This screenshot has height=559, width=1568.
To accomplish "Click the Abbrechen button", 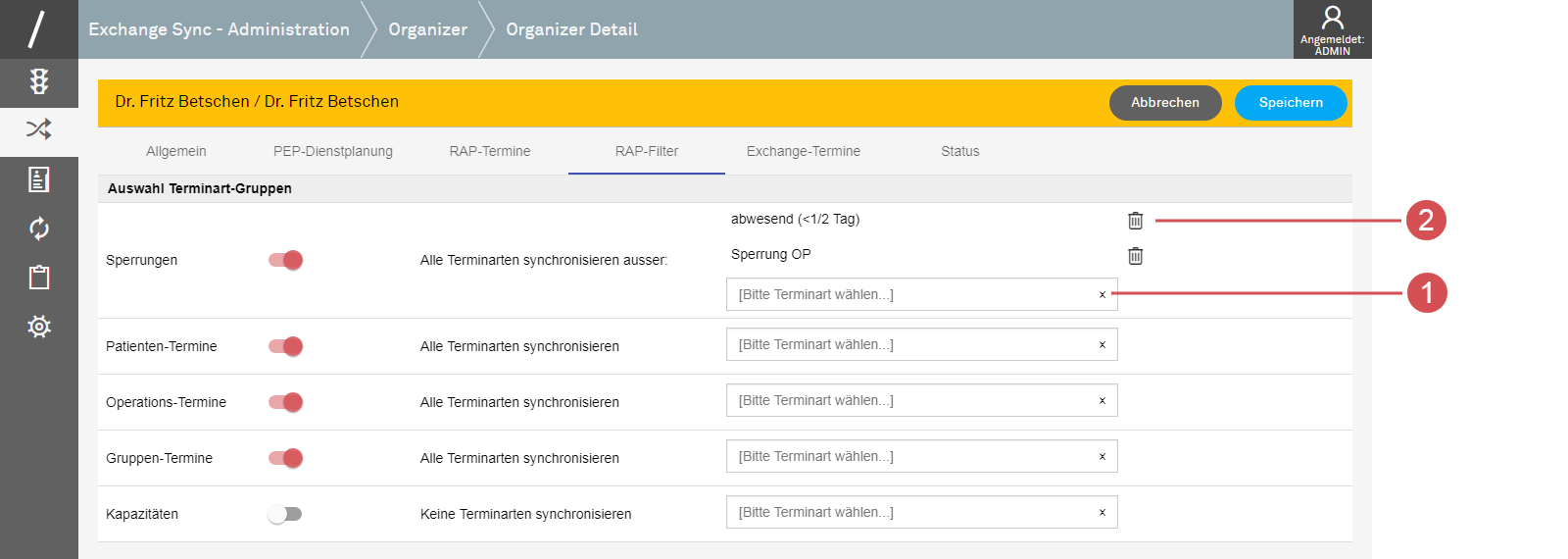I will tap(1165, 103).
